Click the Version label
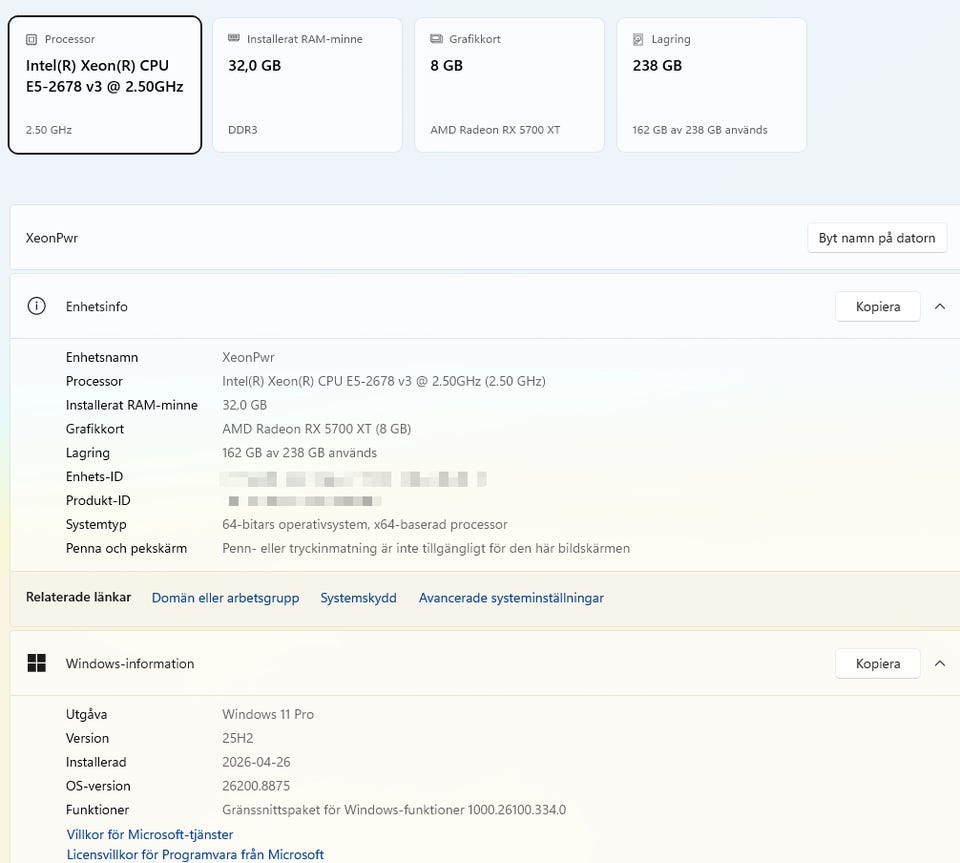 tap(88, 738)
